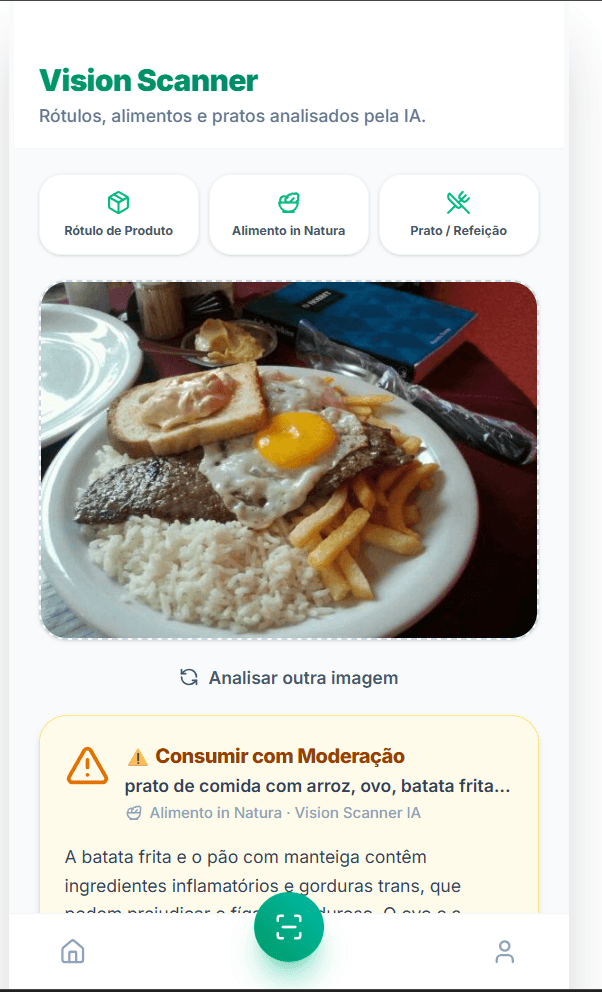Open Home from the bottom navigation bar
The width and height of the screenshot is (602, 992).
click(x=73, y=951)
